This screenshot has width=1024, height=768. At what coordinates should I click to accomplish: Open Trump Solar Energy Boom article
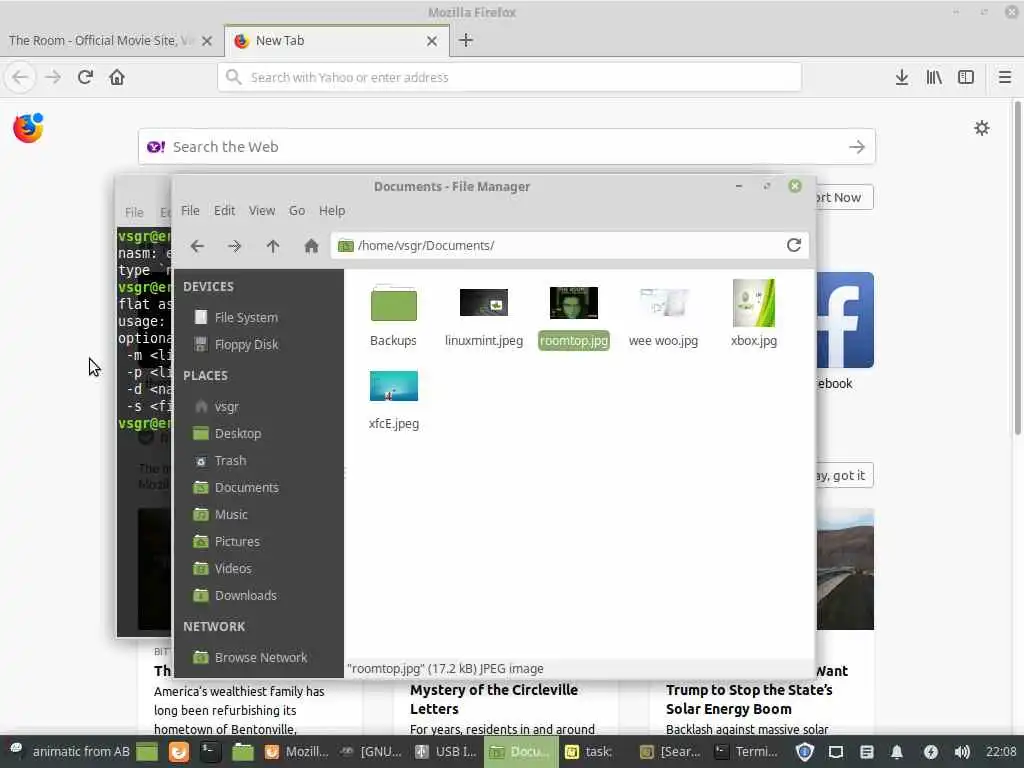[749, 699]
